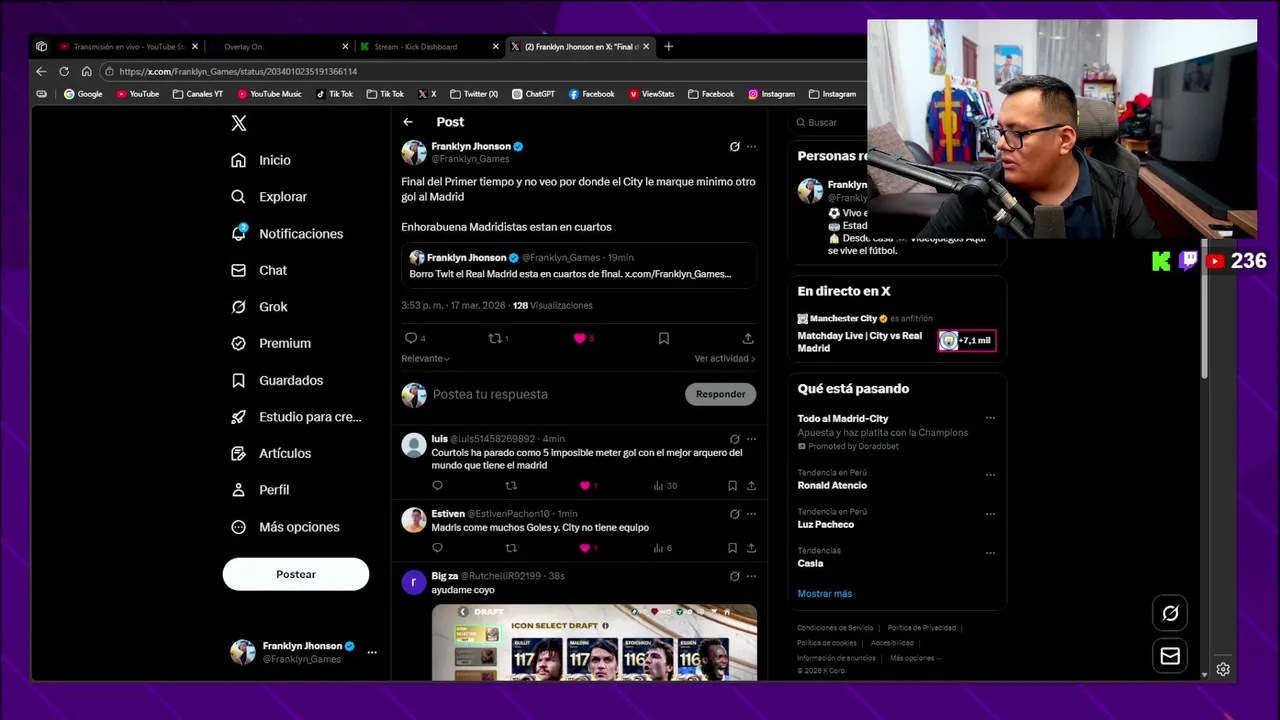Click share icon on main post
This screenshot has height=720, width=1280.
(748, 338)
